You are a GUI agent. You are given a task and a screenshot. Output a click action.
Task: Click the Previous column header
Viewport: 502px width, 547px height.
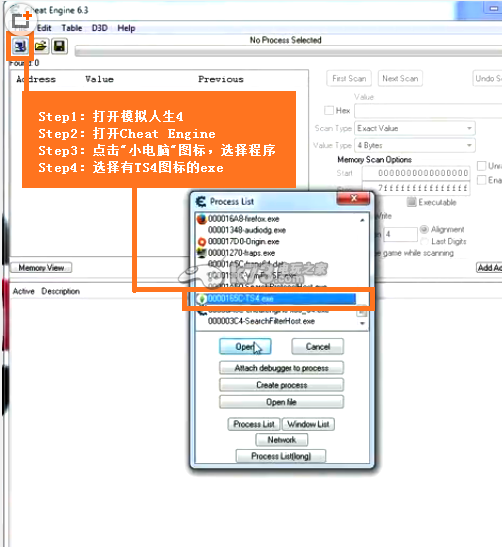coord(221,79)
